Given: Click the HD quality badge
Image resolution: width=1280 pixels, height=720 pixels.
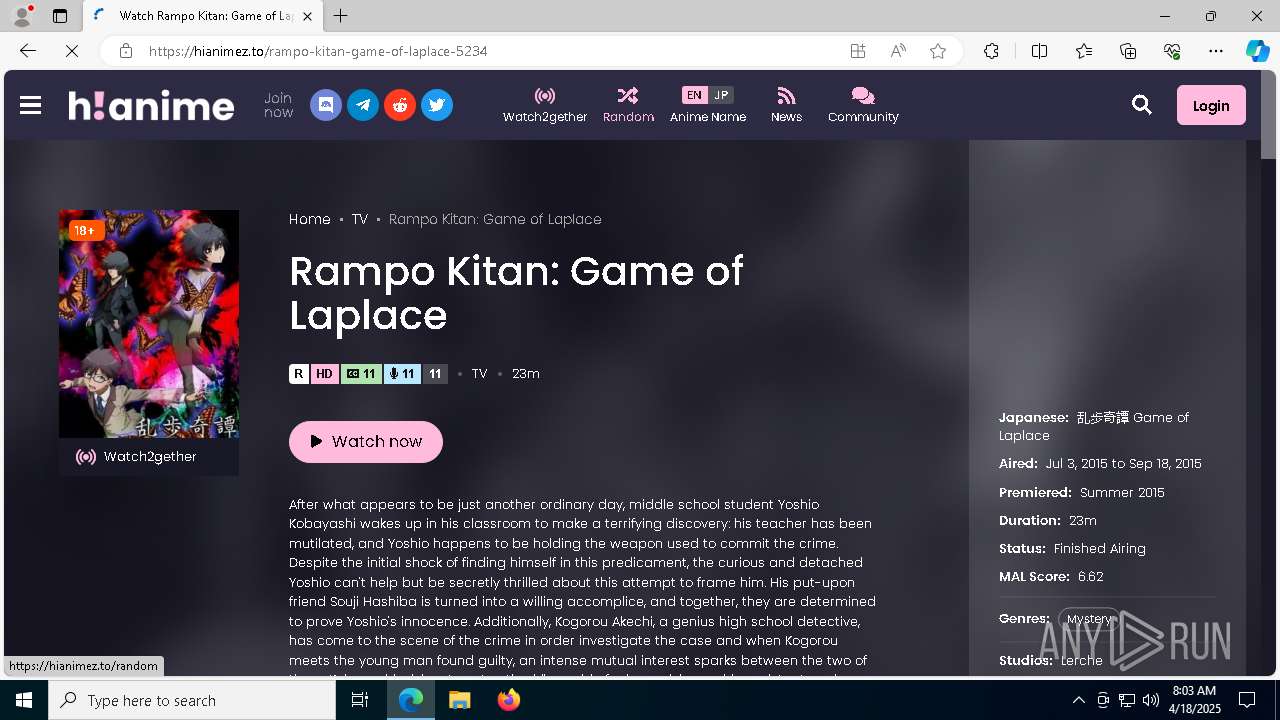Looking at the screenshot, I should pyautogui.click(x=324, y=374).
